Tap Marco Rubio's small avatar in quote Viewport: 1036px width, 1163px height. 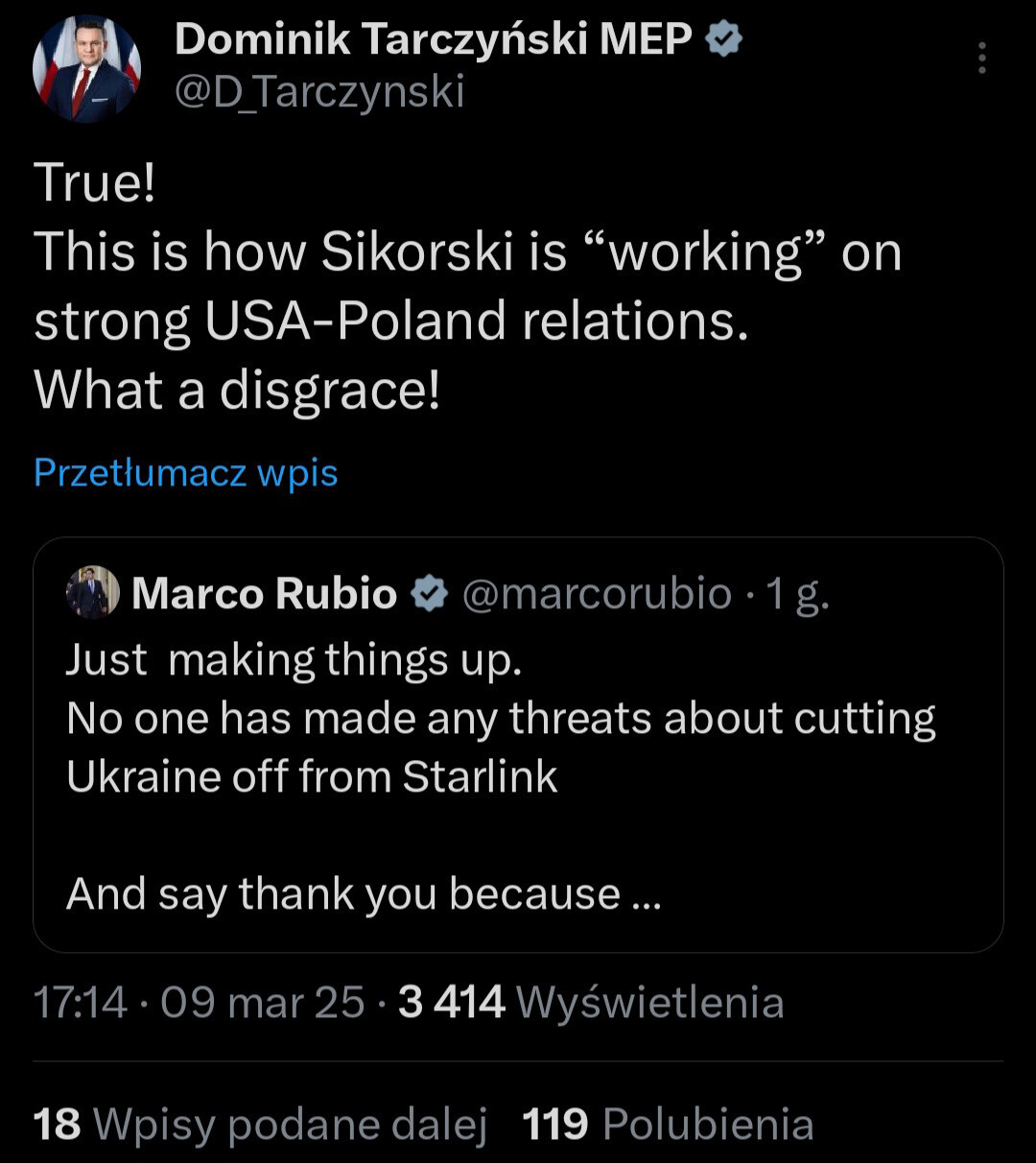(x=92, y=593)
